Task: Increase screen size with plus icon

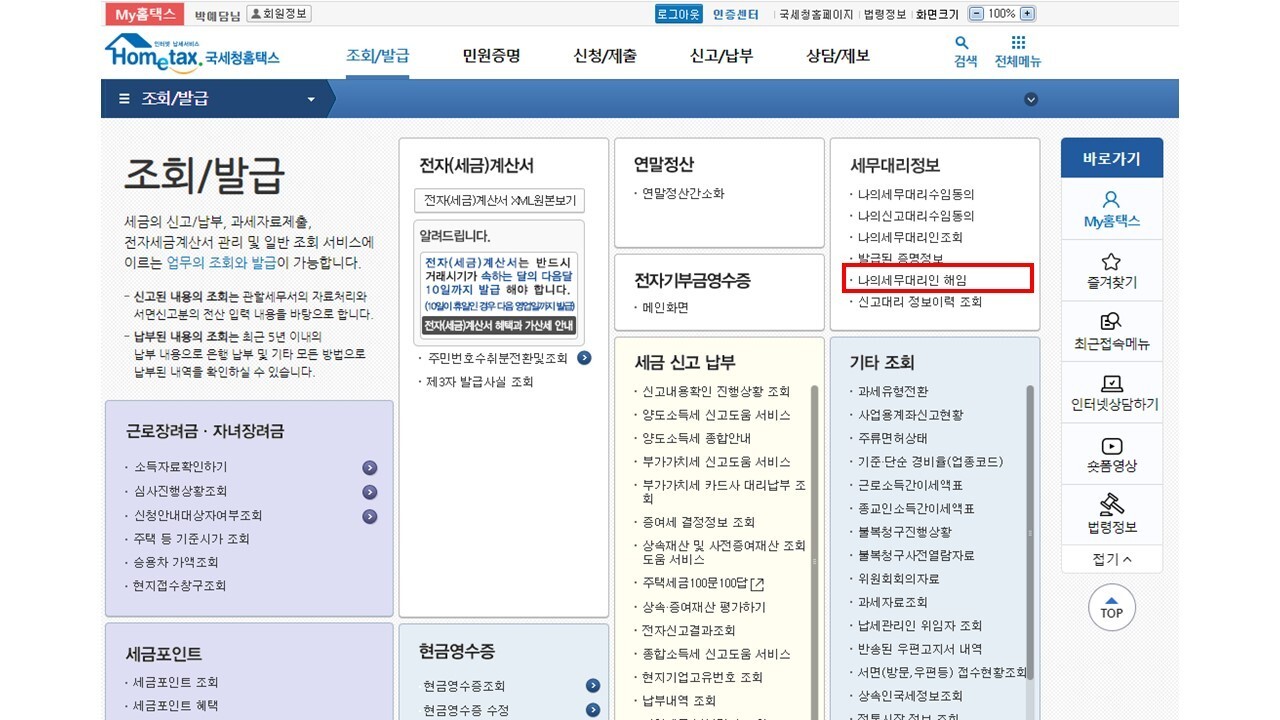Action: 1027,14
